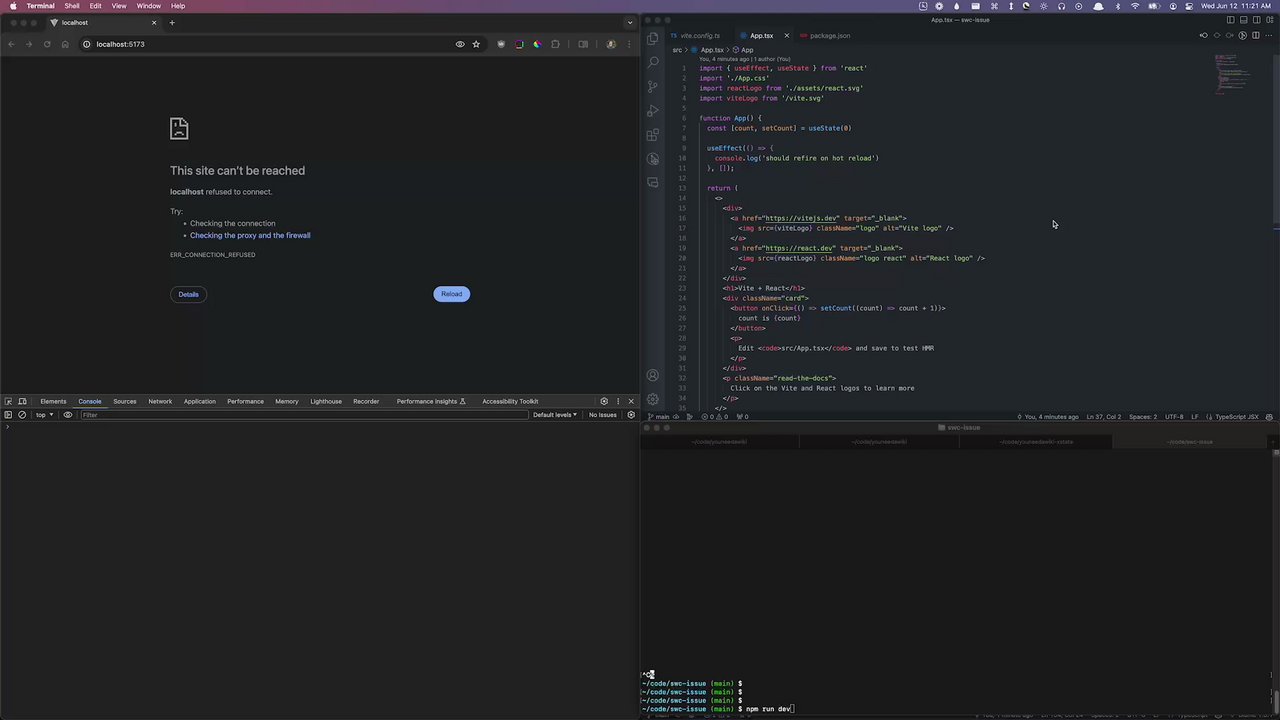Open the VS Code Explorer view
The height and width of the screenshot is (720, 1280).
pos(653,38)
